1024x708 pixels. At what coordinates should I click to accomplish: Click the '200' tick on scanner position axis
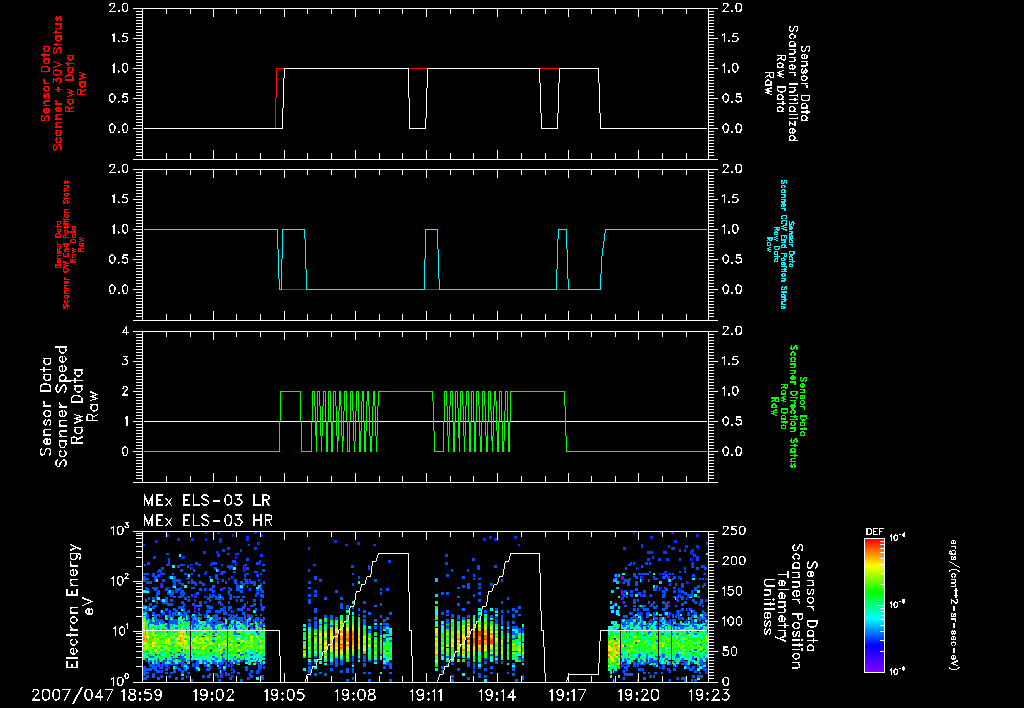733,561
